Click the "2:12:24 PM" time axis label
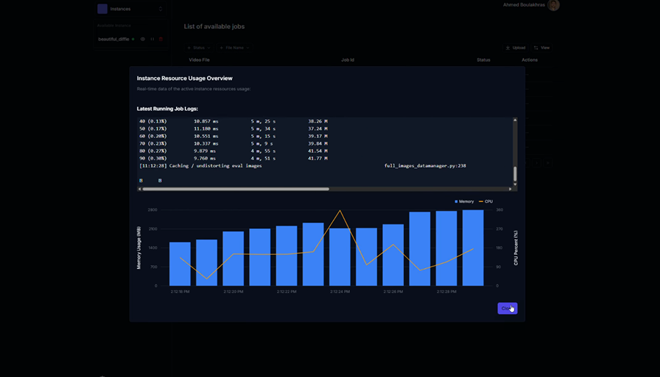Viewport: 660px width, 377px height. click(x=340, y=292)
